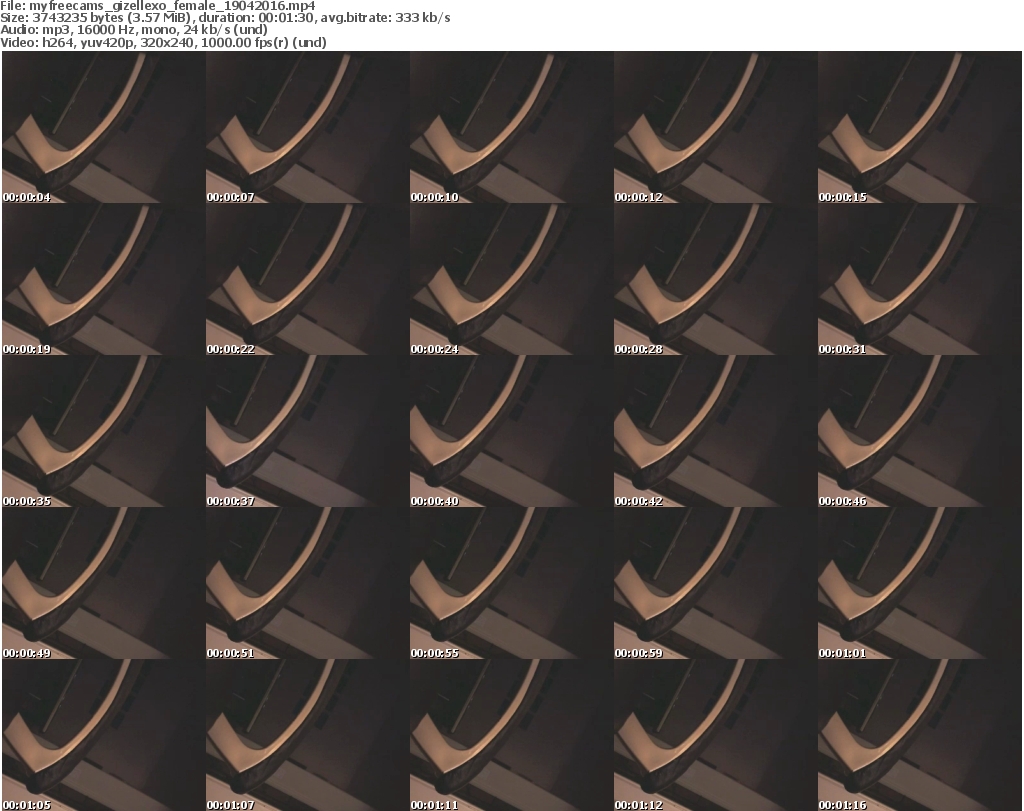
Task: Select the thumbnail stamped 00:00:24
Action: tap(511, 279)
